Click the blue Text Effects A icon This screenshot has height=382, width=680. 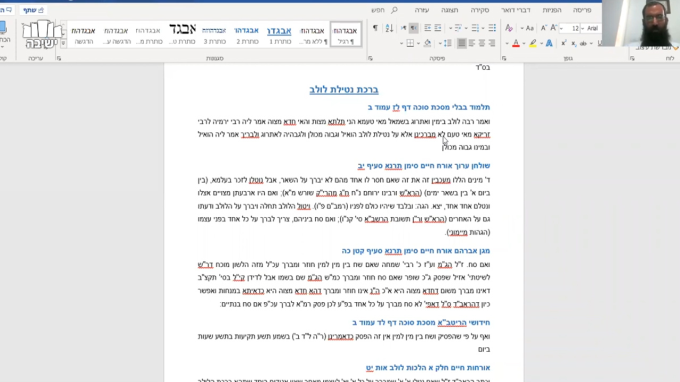(x=549, y=43)
